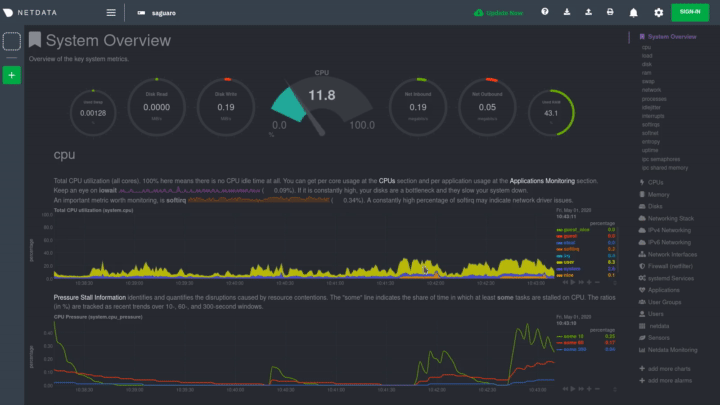This screenshot has width=720, height=405.
Task: Expand the Networking Stack sidebar section
Action: click(670, 218)
